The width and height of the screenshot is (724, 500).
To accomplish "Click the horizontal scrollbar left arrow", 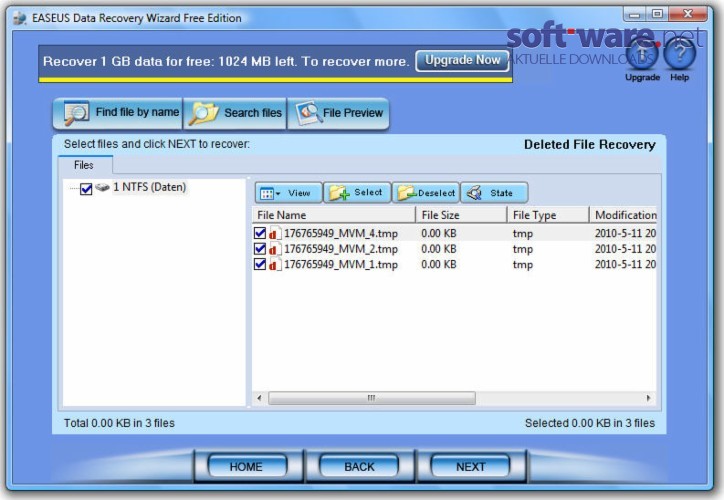I will tap(259, 398).
